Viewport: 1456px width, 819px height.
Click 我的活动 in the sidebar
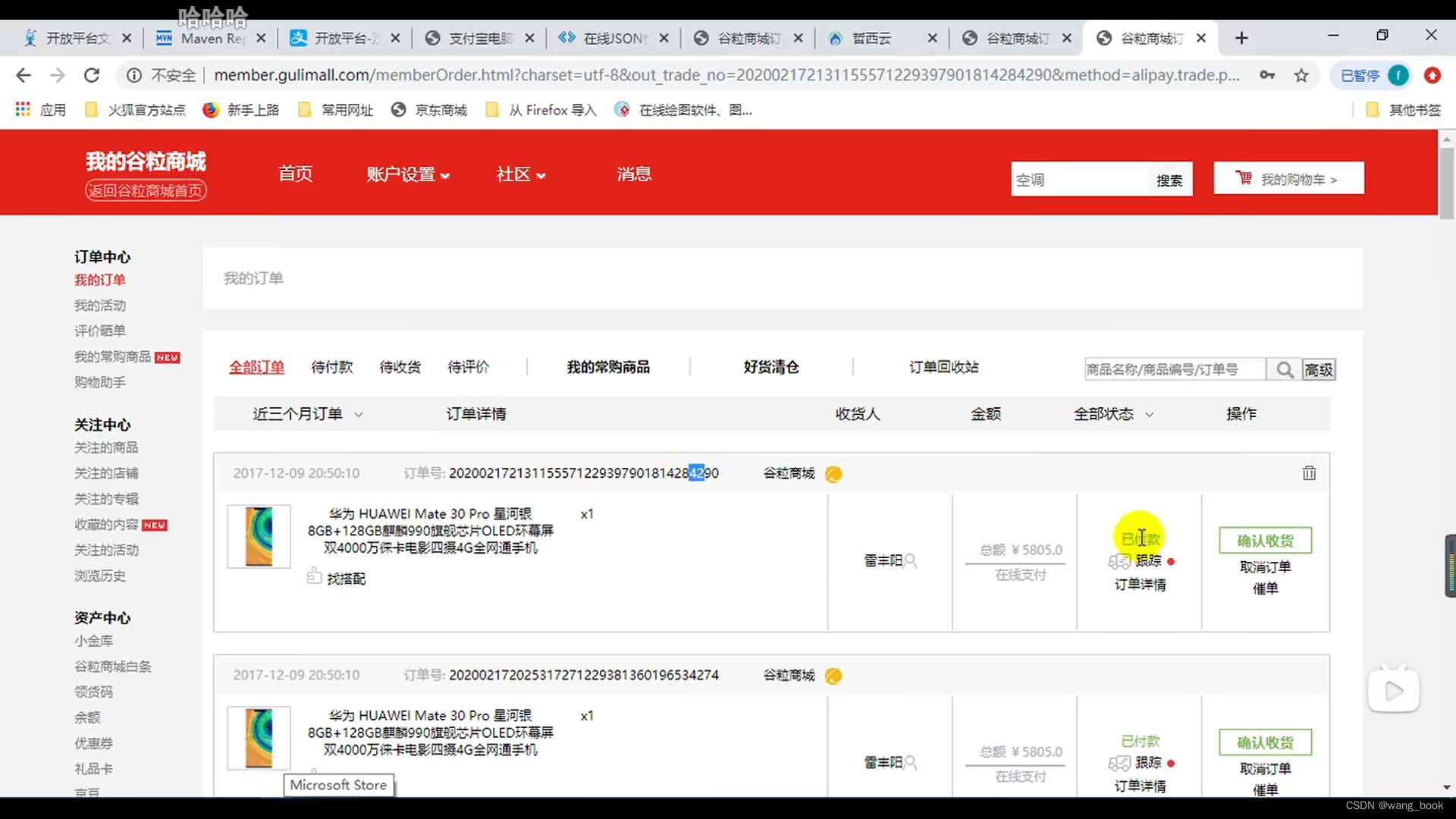[100, 306]
